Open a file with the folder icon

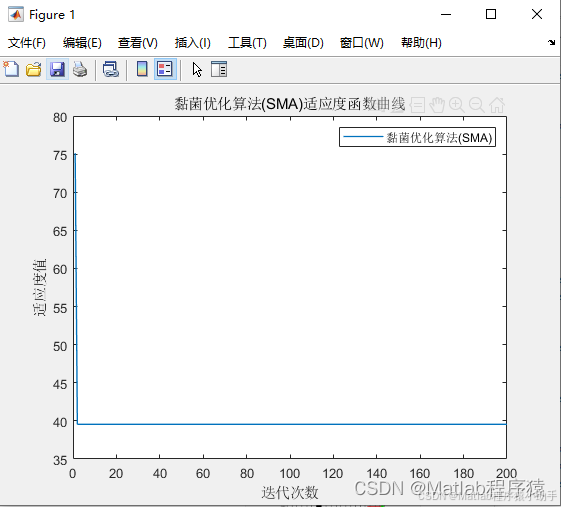point(34,69)
